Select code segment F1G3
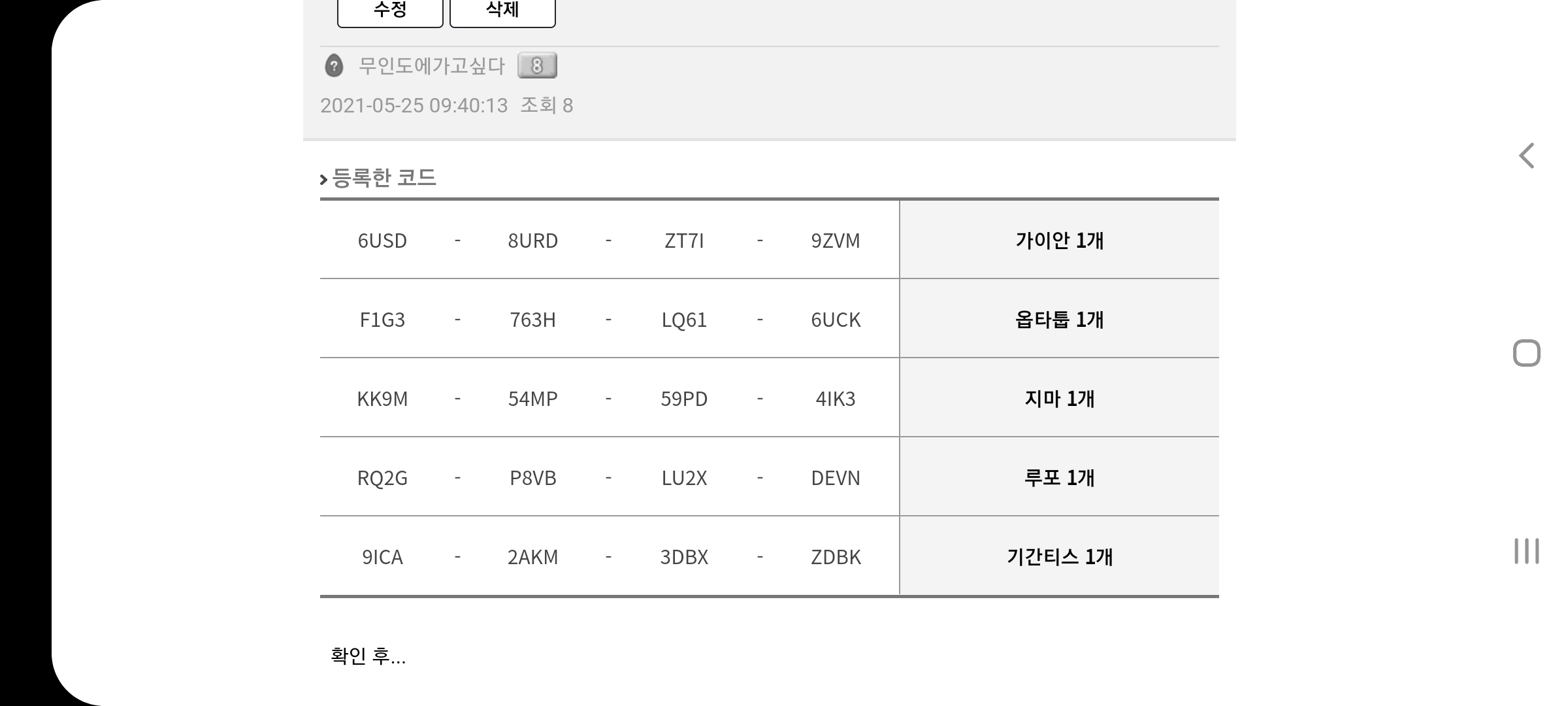The height and width of the screenshot is (706, 1568). 382,320
